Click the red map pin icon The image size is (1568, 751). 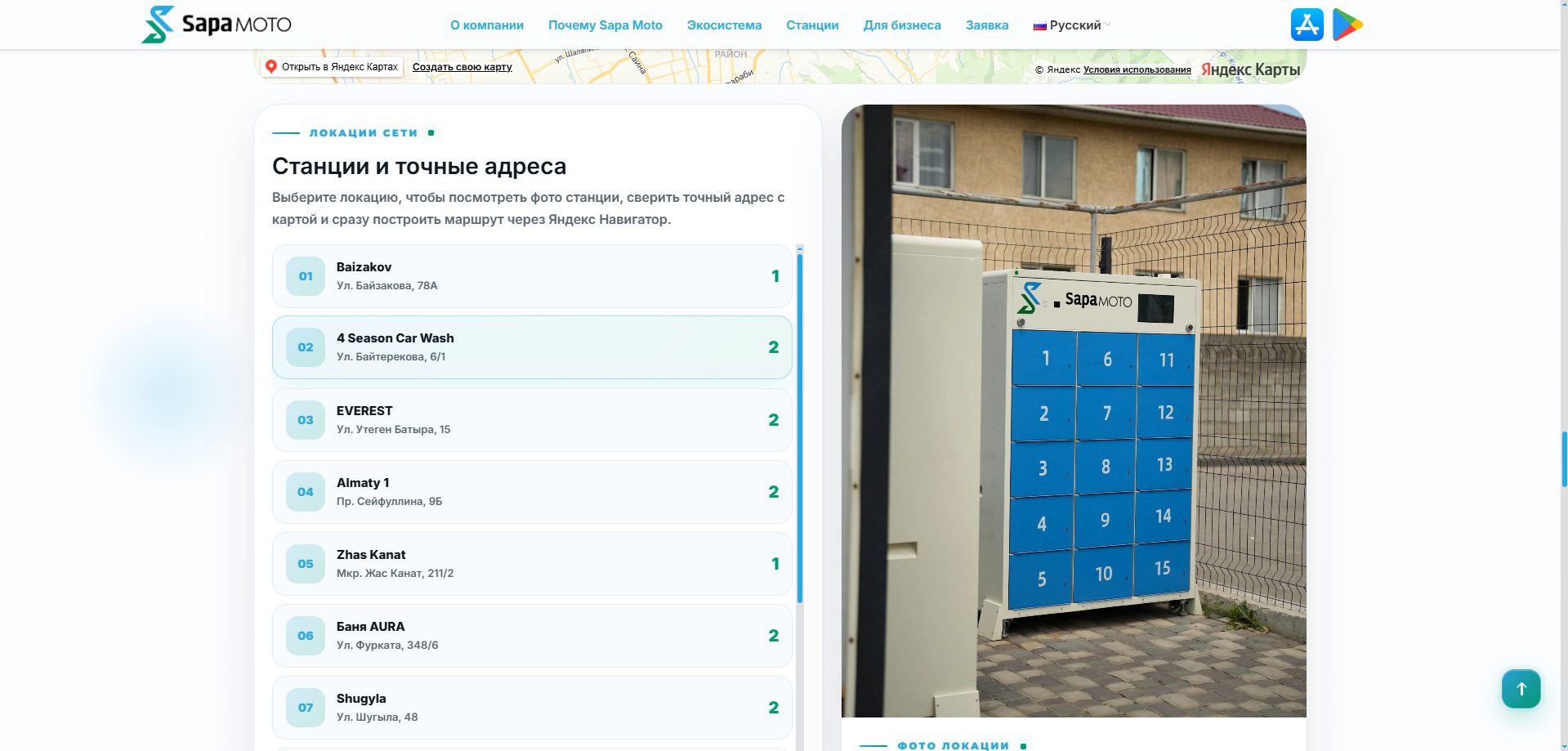(271, 67)
